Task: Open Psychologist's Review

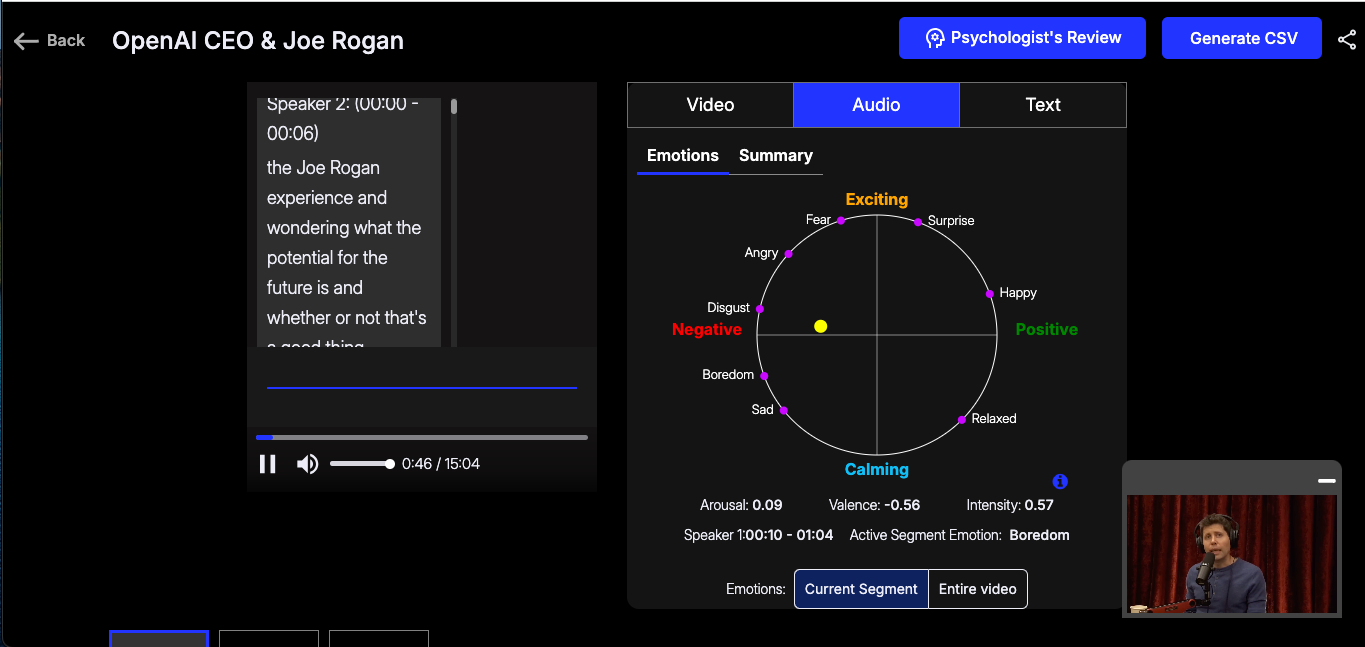Action: (x=1022, y=38)
